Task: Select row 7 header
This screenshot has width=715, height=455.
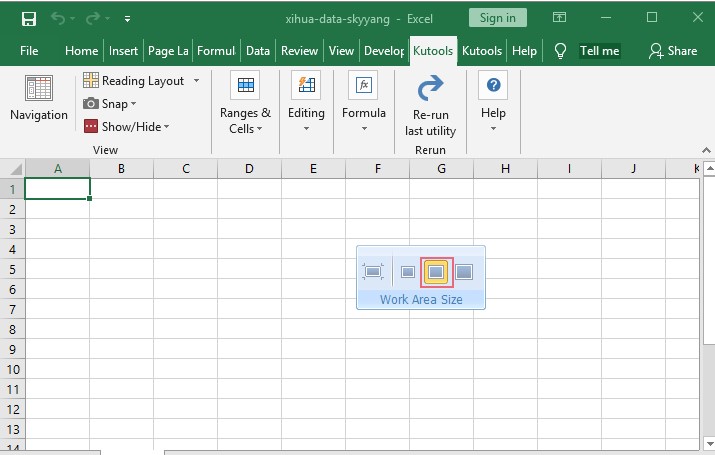Action: tap(13, 309)
